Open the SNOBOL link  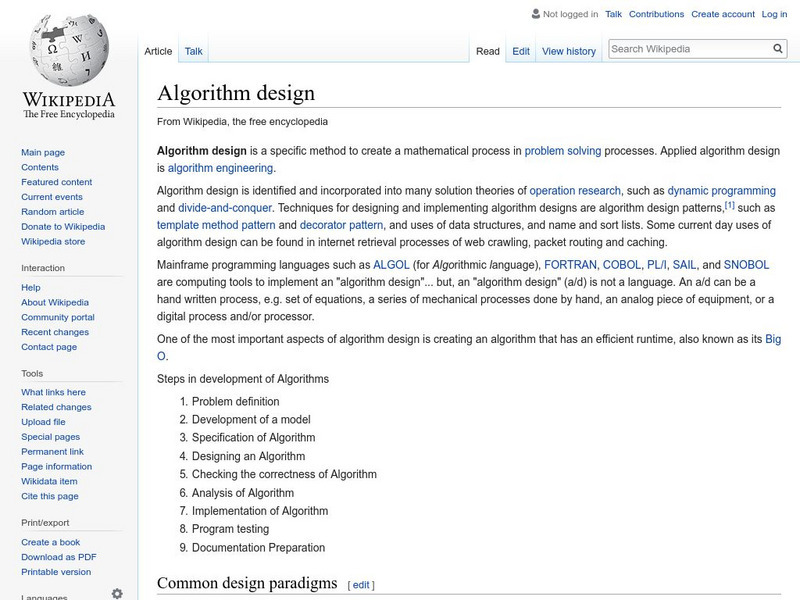pyautogui.click(x=746, y=265)
